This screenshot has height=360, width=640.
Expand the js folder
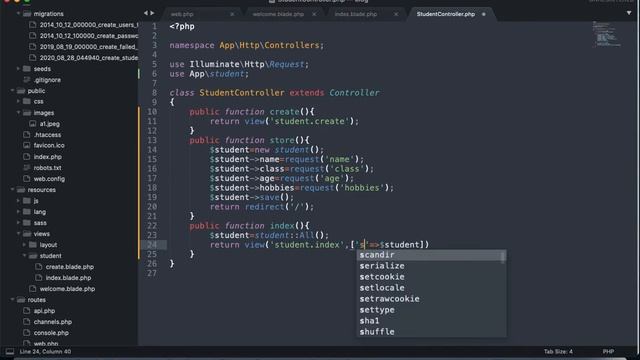tap(18, 201)
